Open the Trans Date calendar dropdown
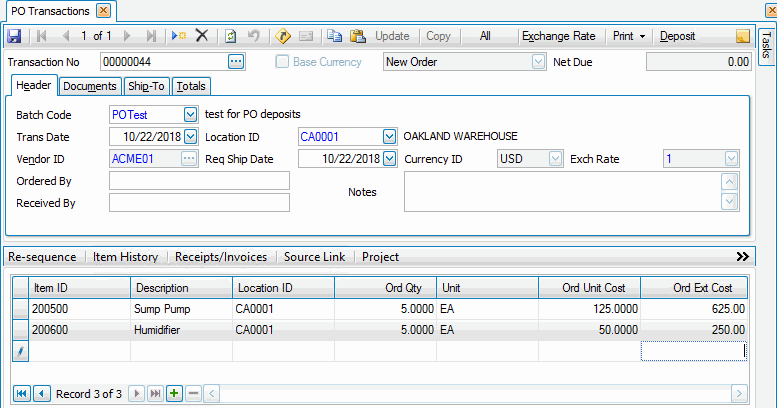The image size is (777, 408). 191,136
